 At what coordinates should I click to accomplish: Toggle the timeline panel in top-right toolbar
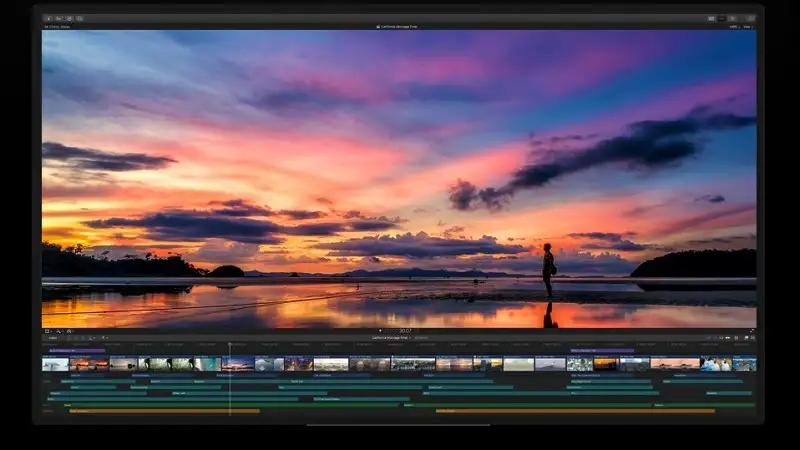click(x=723, y=18)
